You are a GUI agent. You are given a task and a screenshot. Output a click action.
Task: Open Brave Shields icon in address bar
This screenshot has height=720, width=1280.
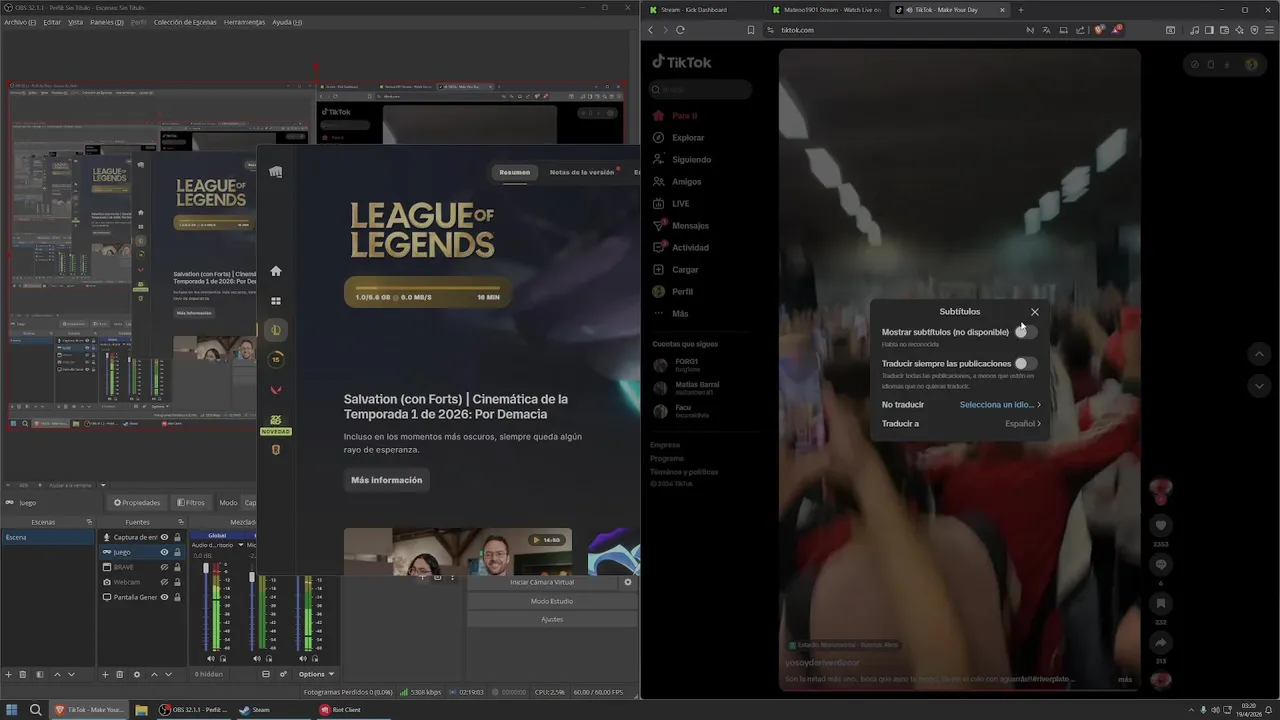1099,30
